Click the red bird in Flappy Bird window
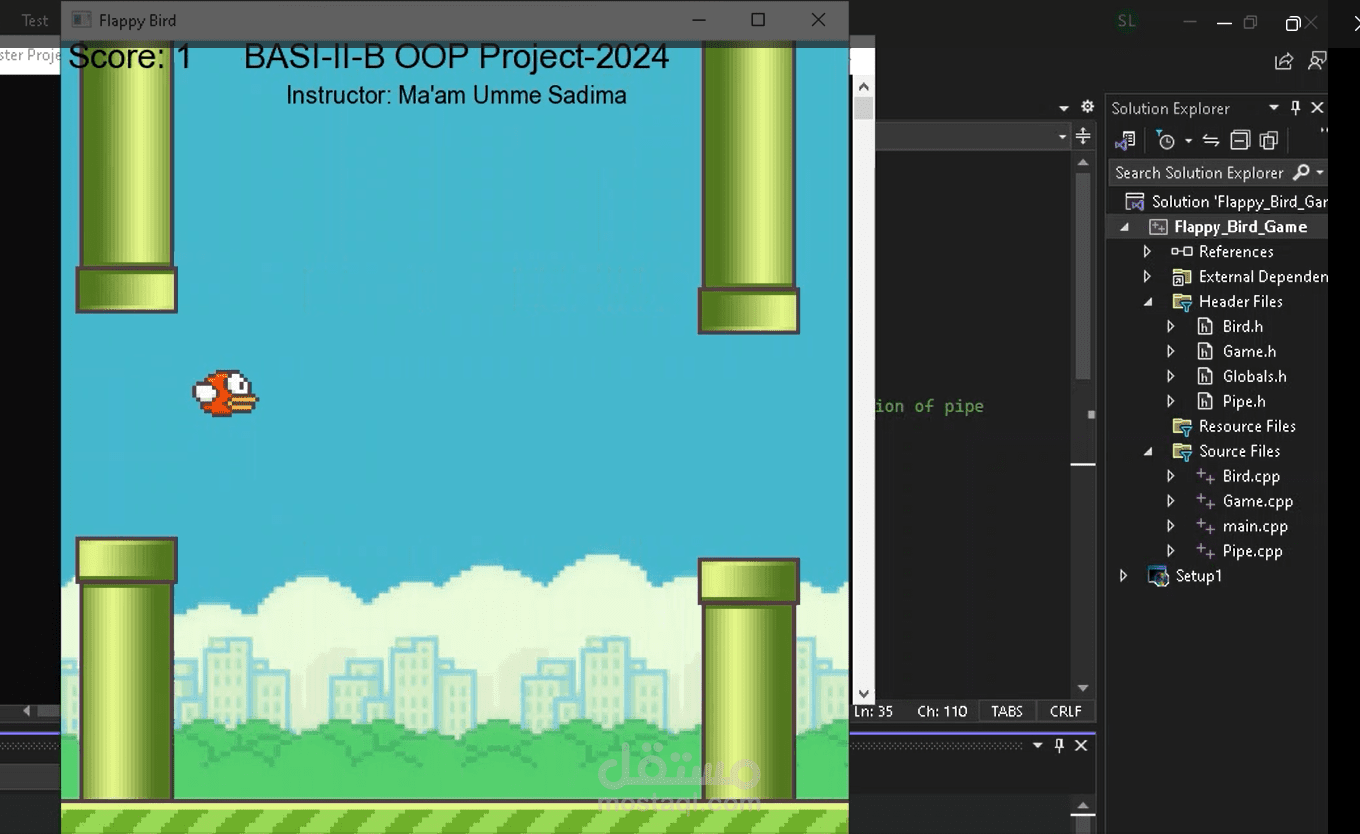This screenshot has height=834, width=1360. click(x=225, y=393)
